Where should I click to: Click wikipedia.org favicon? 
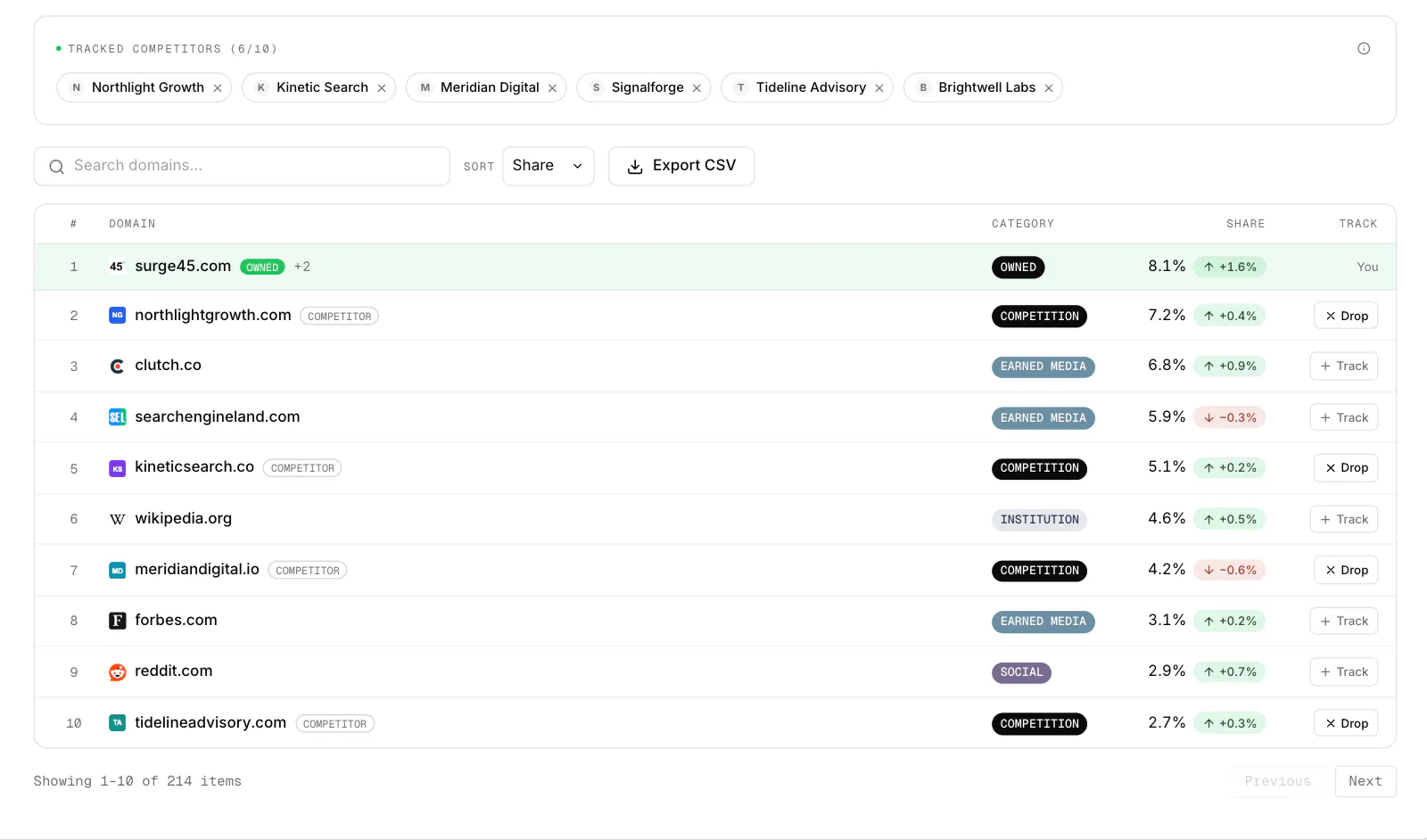point(117,519)
